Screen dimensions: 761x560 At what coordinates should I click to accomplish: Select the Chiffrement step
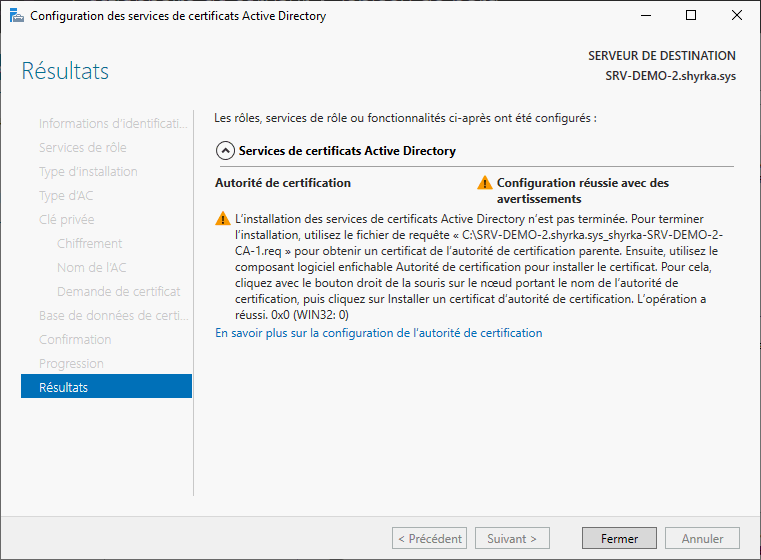[89, 243]
